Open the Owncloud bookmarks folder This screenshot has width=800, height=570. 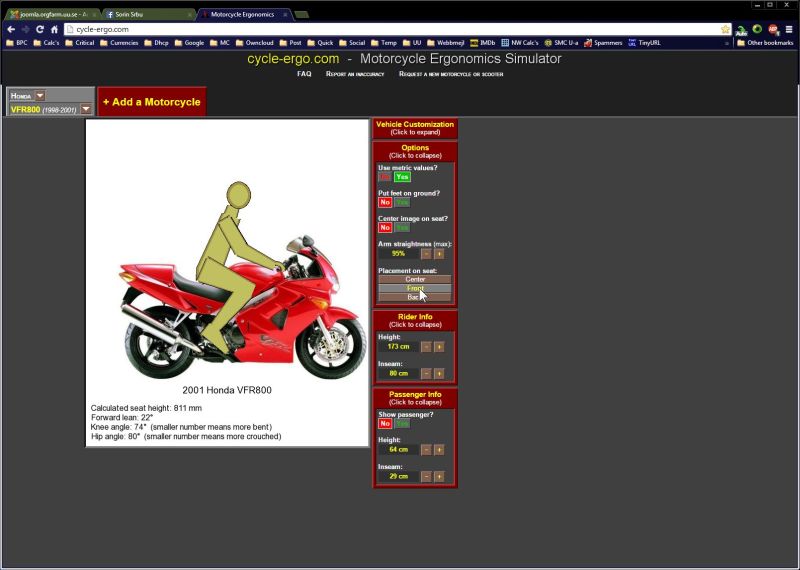(x=255, y=43)
